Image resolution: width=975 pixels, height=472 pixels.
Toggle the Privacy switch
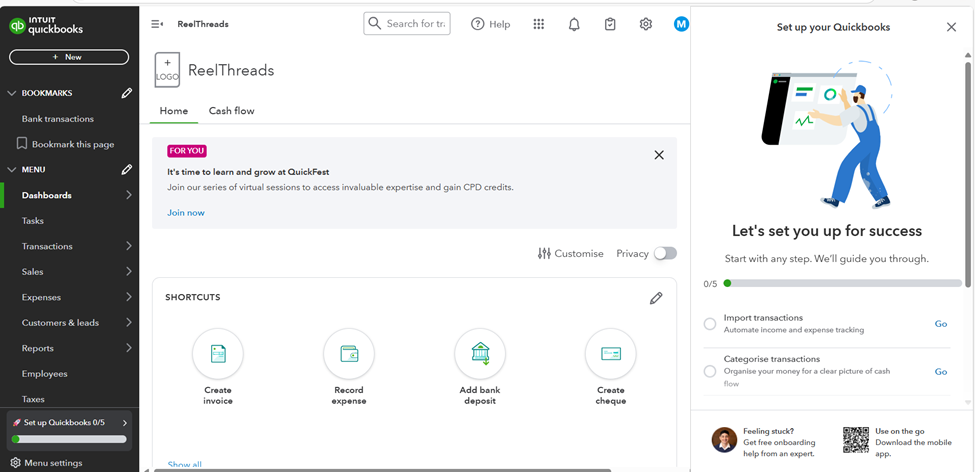coord(665,253)
